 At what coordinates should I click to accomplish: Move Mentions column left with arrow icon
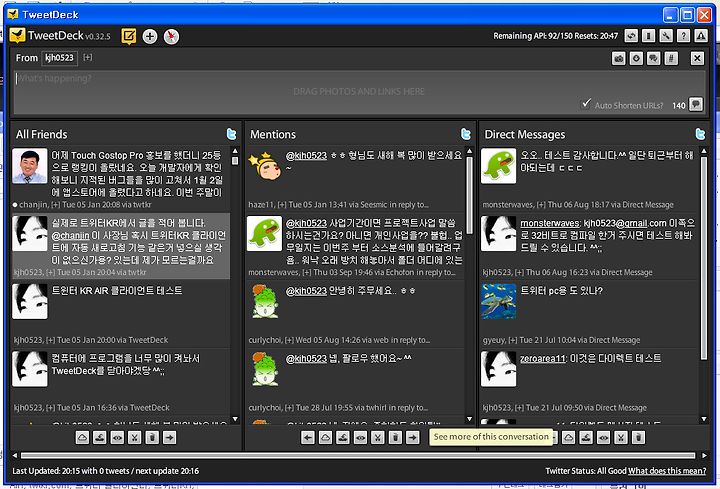[308, 438]
